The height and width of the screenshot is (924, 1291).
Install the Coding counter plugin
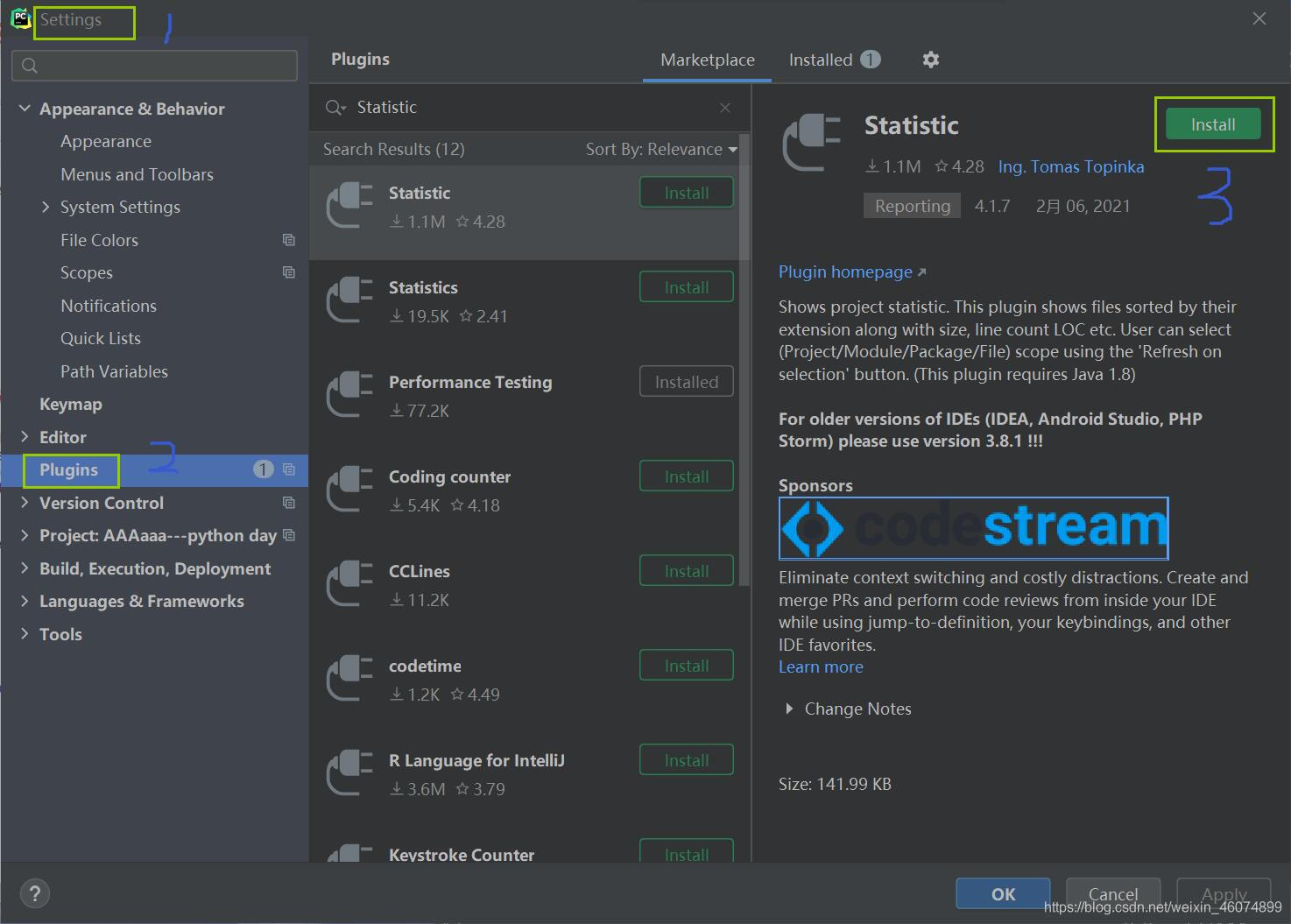[687, 476]
